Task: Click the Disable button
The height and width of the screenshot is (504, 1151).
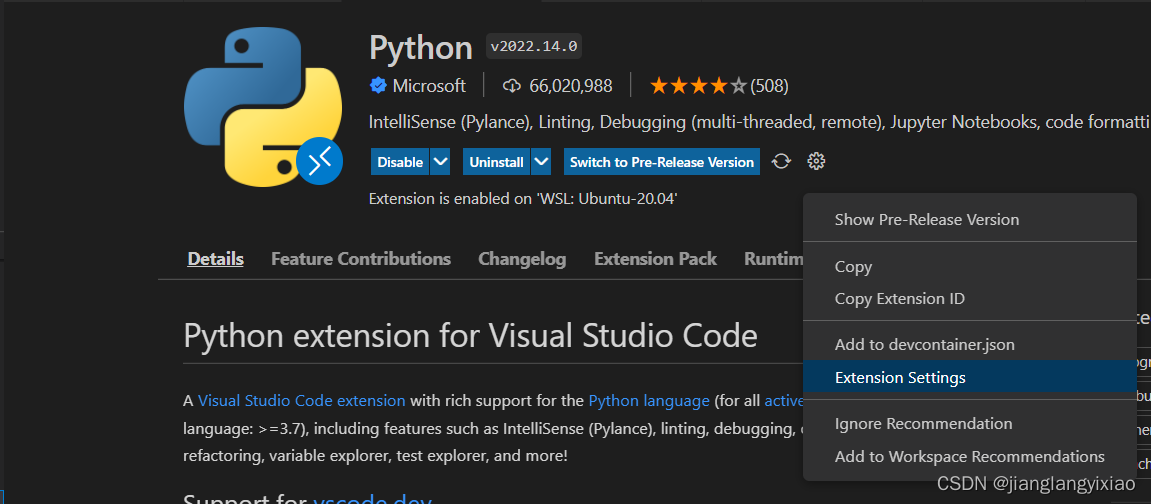Action: click(x=400, y=162)
